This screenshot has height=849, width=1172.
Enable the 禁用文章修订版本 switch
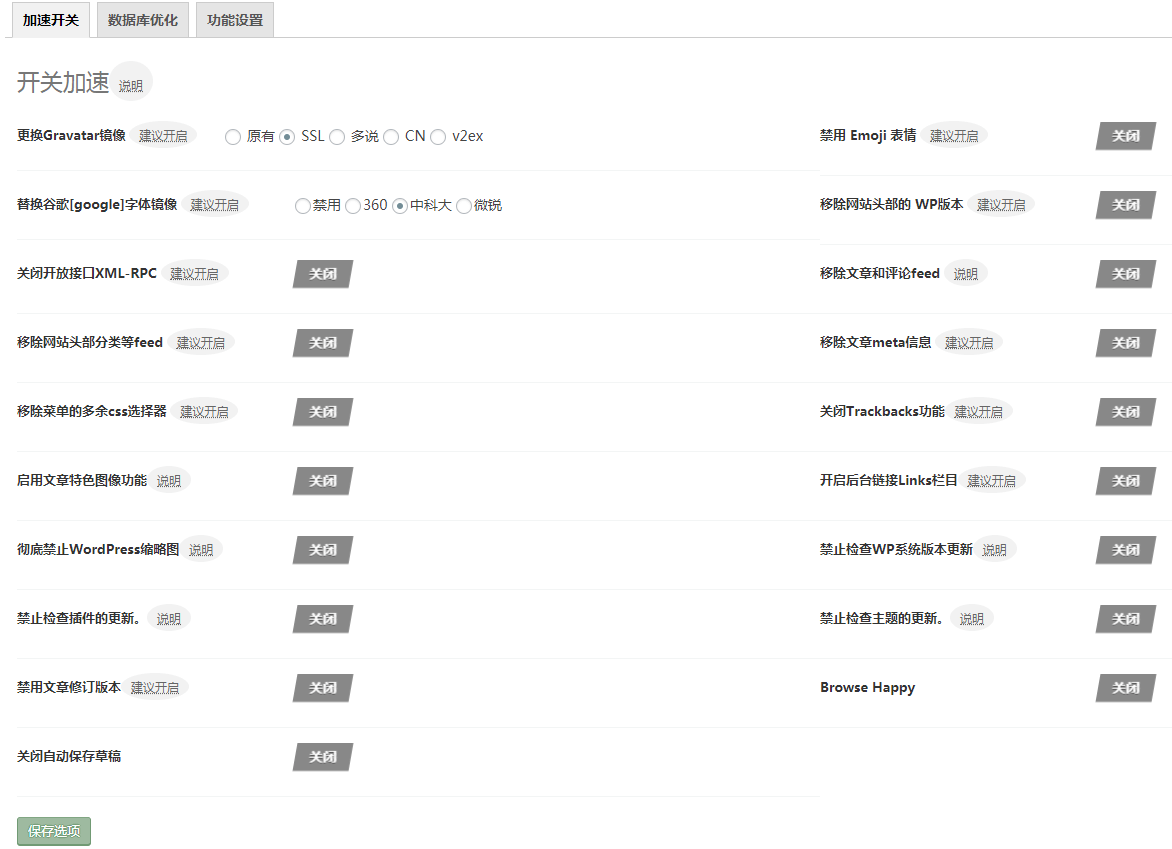[323, 688]
